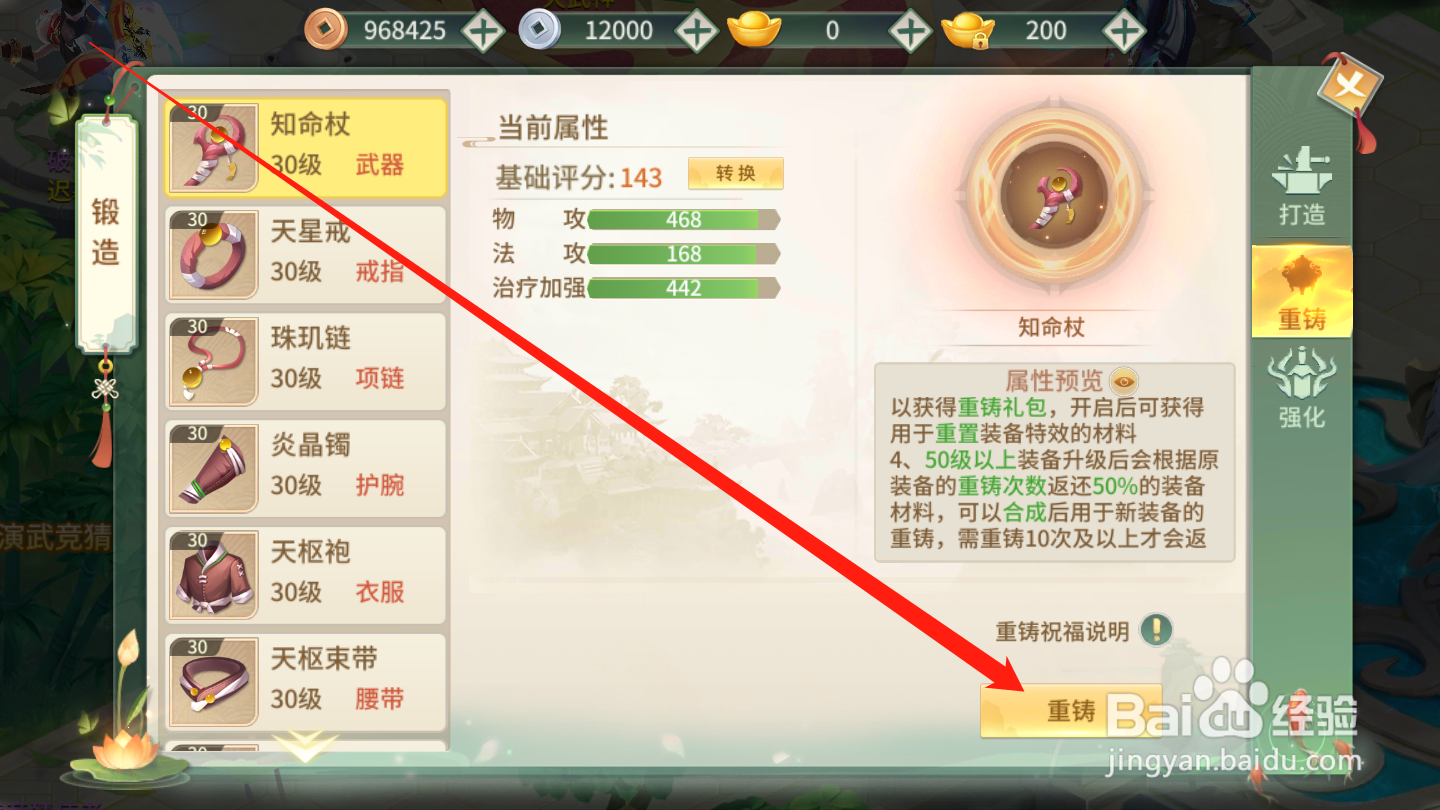Click the 知命杖 preview medallion
The height and width of the screenshot is (810, 1440).
click(x=1052, y=199)
